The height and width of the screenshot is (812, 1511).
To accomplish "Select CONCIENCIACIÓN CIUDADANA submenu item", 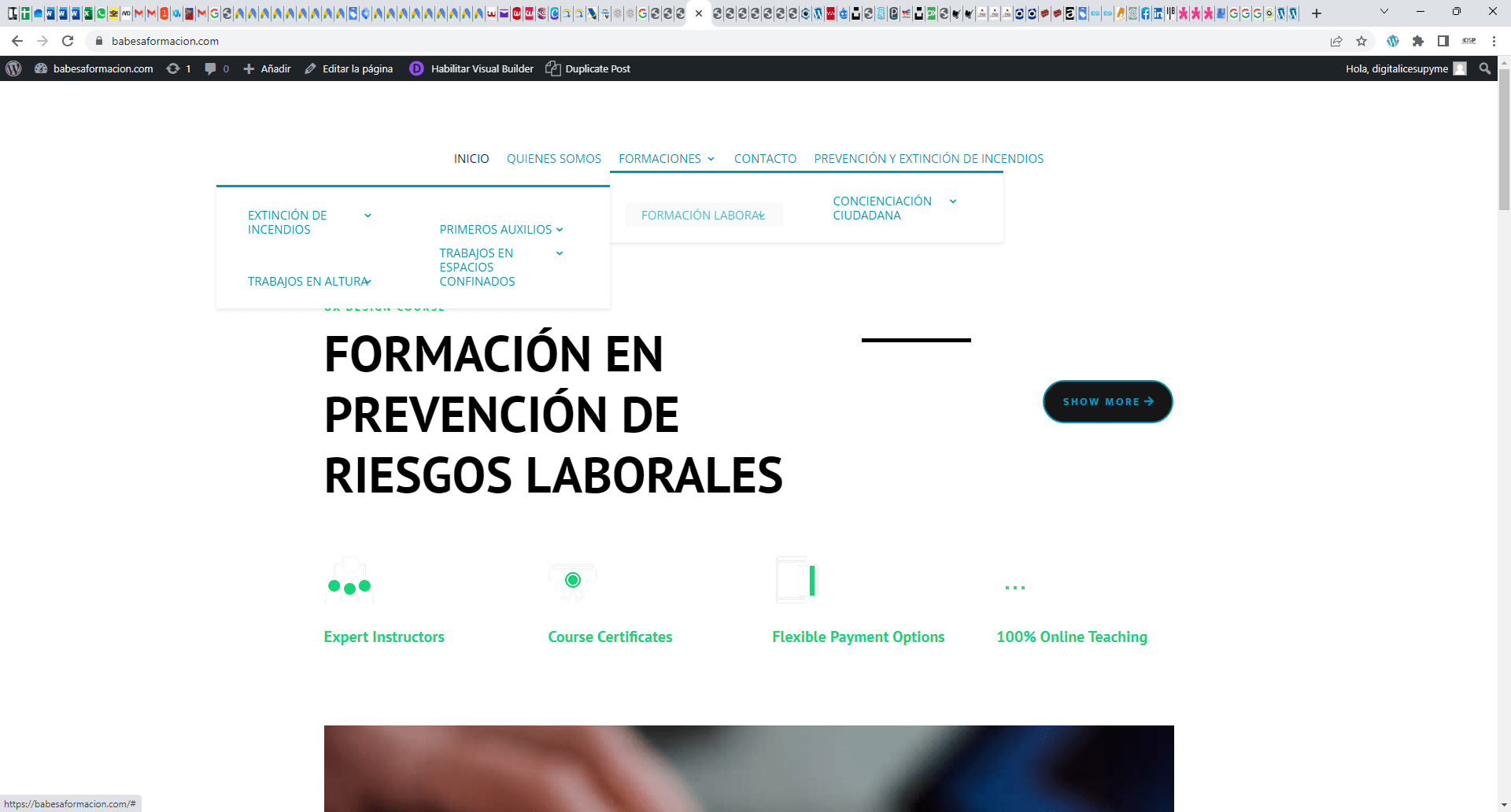I will [x=882, y=209].
